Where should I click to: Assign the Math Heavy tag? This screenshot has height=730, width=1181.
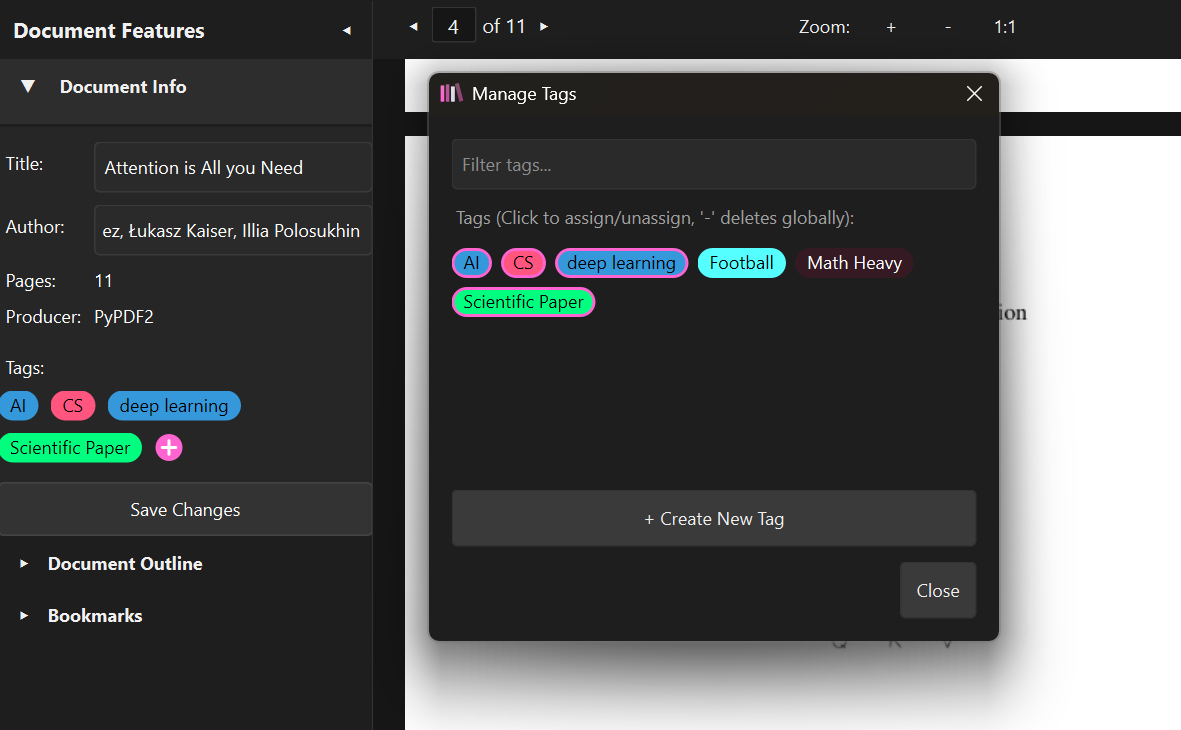(854, 263)
